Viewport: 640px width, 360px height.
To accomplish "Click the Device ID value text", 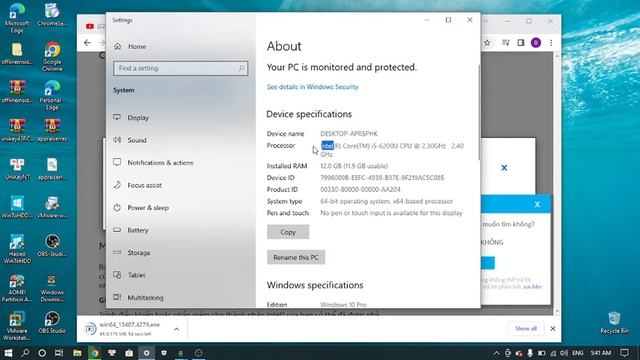I will tap(382, 178).
